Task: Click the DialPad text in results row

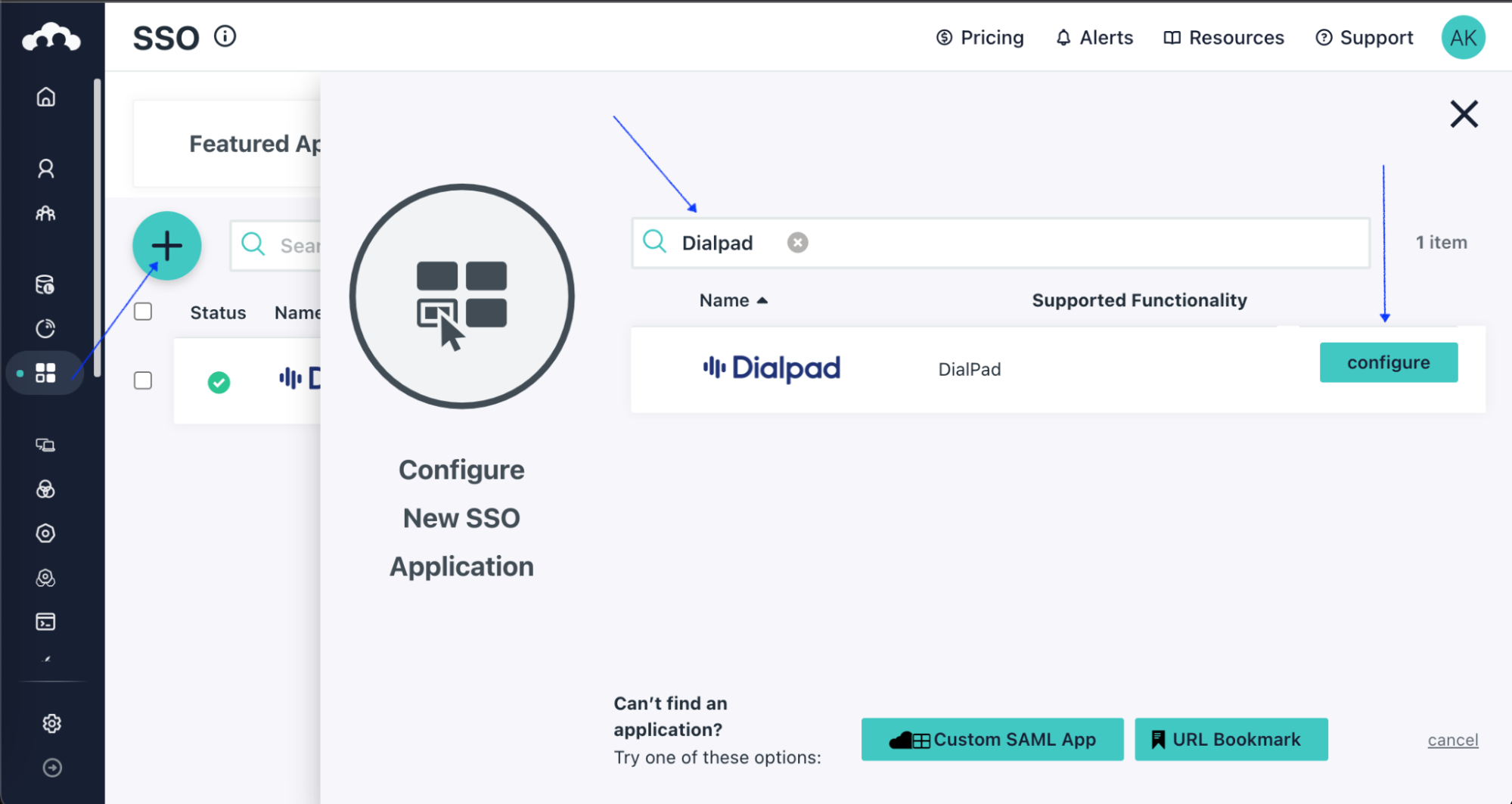Action: (969, 369)
